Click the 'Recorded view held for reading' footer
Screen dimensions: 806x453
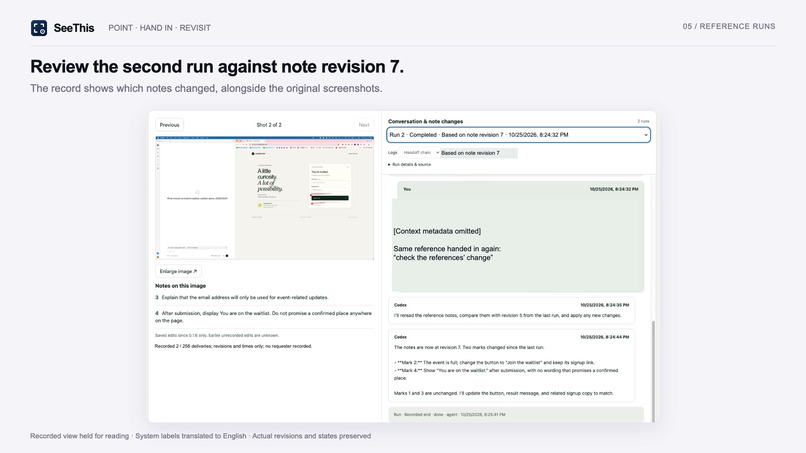point(200,436)
